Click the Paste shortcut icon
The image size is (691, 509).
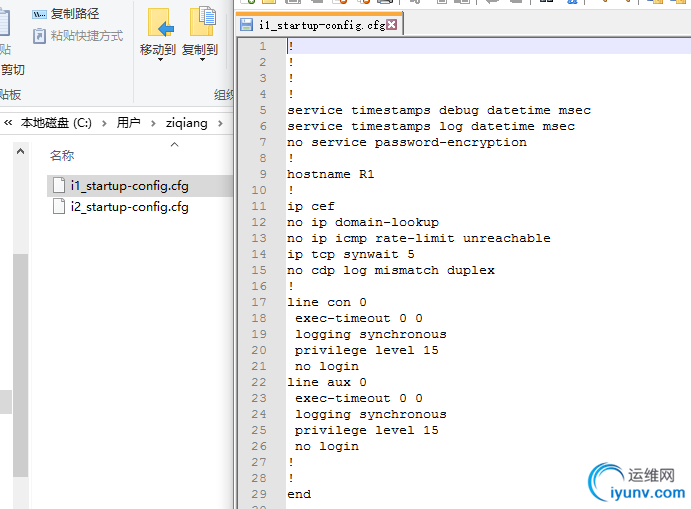click(39, 36)
